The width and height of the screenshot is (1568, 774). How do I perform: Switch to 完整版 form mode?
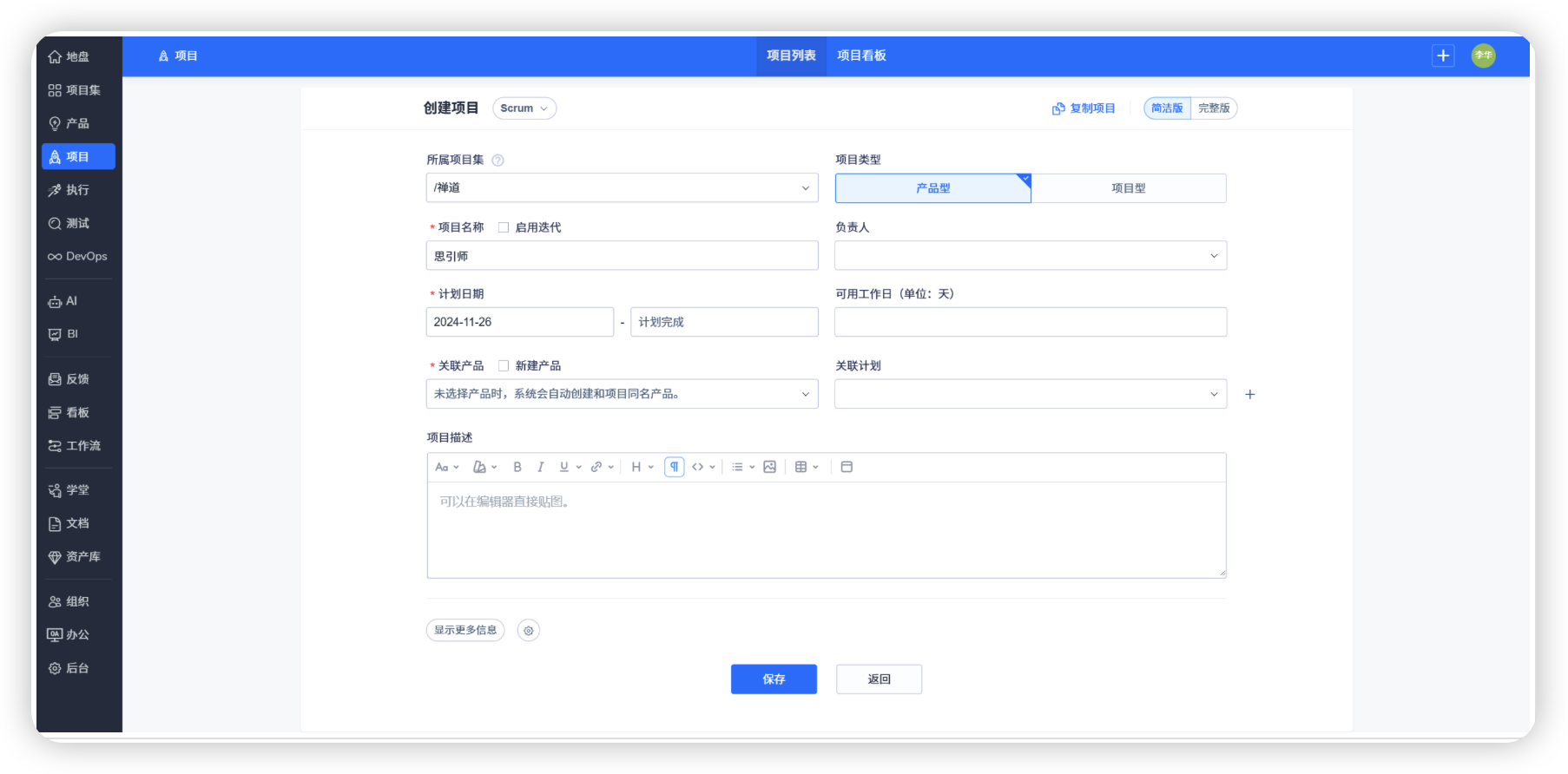click(x=1214, y=108)
